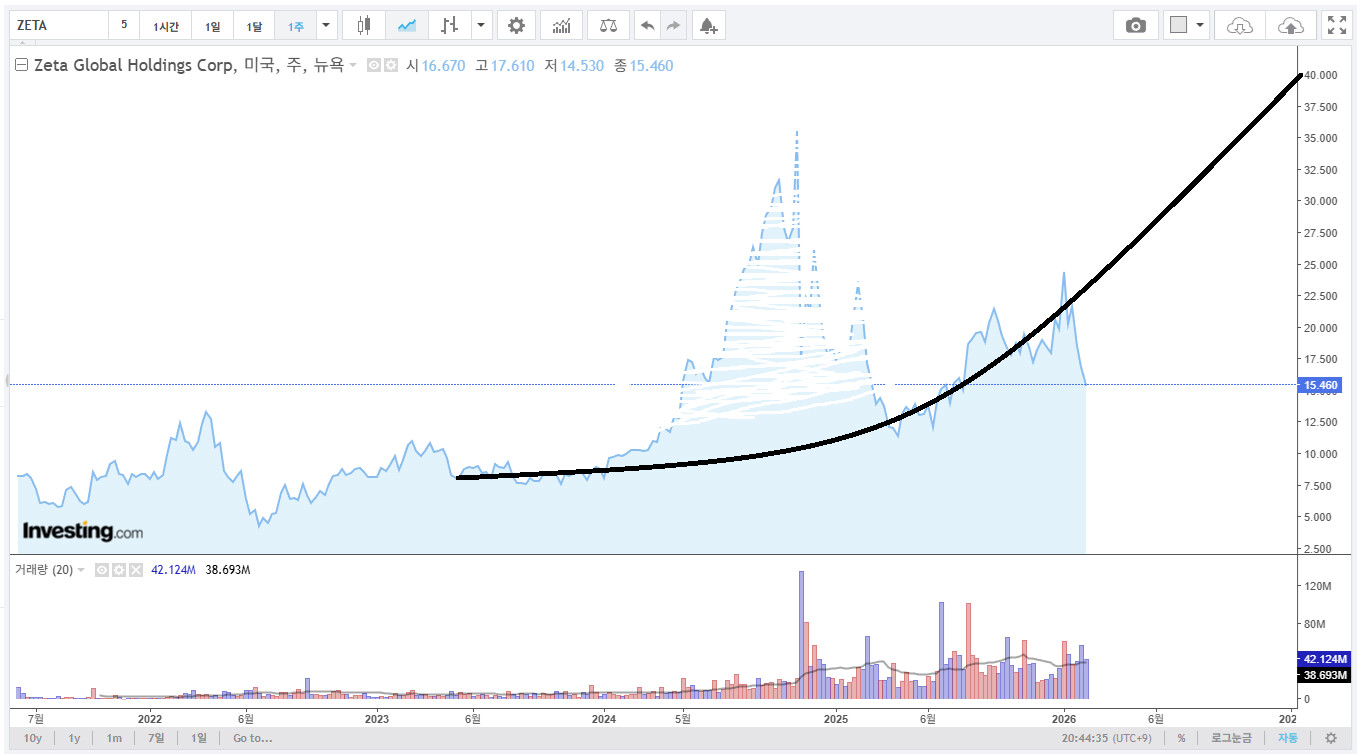This screenshot has height=754, width=1361.
Task: Set the date range to 1m
Action: pos(115,738)
